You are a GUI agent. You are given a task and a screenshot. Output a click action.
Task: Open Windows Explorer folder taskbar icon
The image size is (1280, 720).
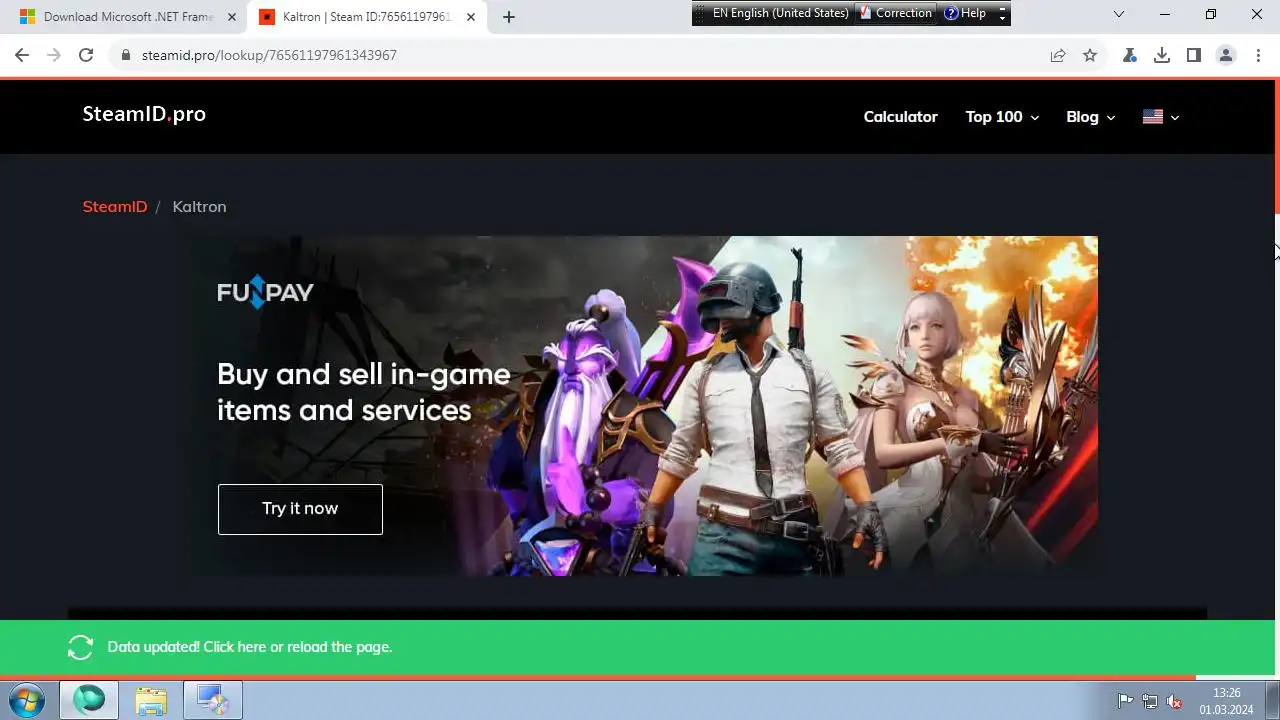(151, 700)
